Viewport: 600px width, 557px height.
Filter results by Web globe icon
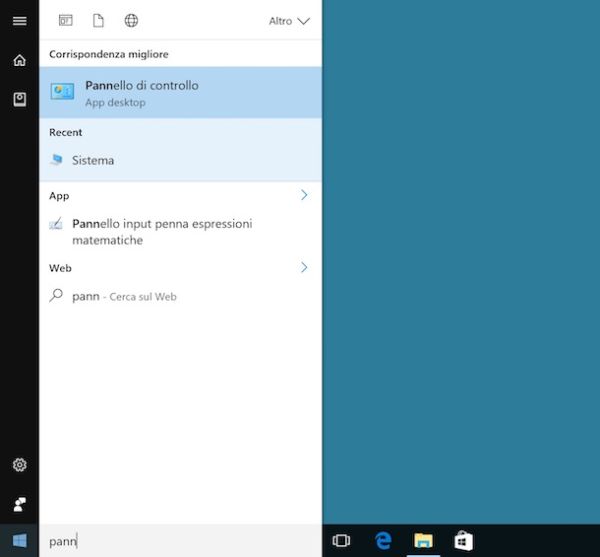[x=131, y=20]
